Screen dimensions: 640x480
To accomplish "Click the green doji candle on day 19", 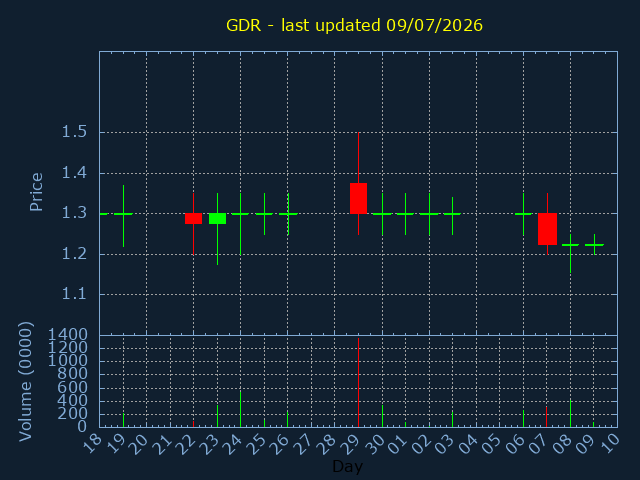I will point(123,214).
